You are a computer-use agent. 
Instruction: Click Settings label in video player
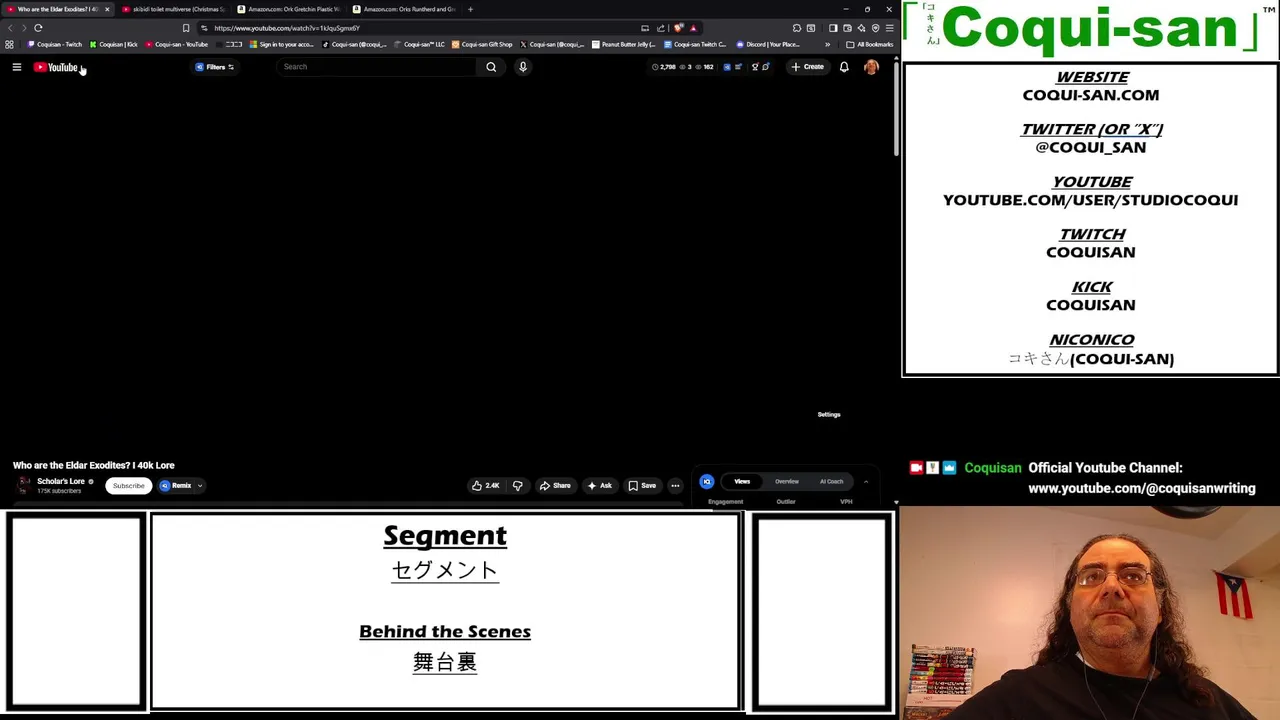point(829,414)
